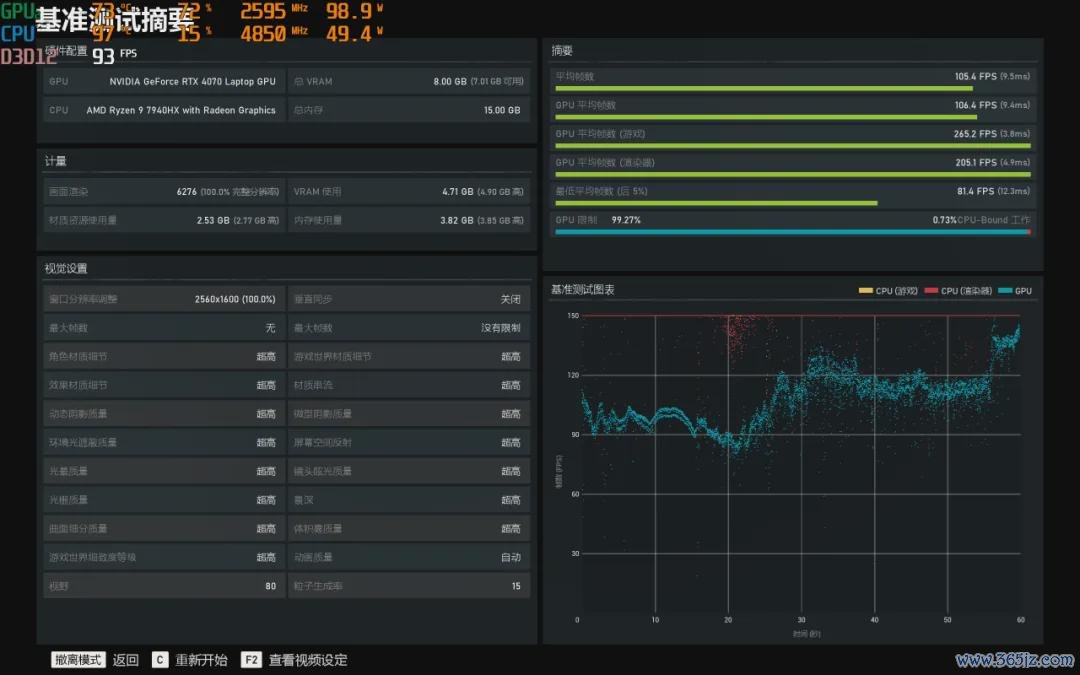
Task: Click the yellow CPU (游戏) legend swatch
Action: [x=866, y=291]
